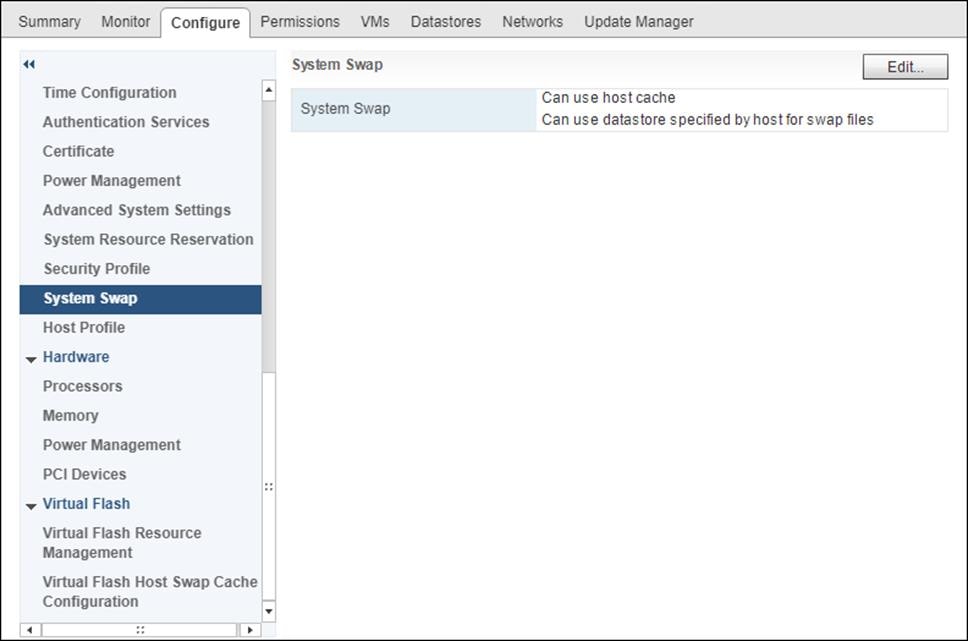Click the bottom horizontal scrollbar right arrow

248,631
